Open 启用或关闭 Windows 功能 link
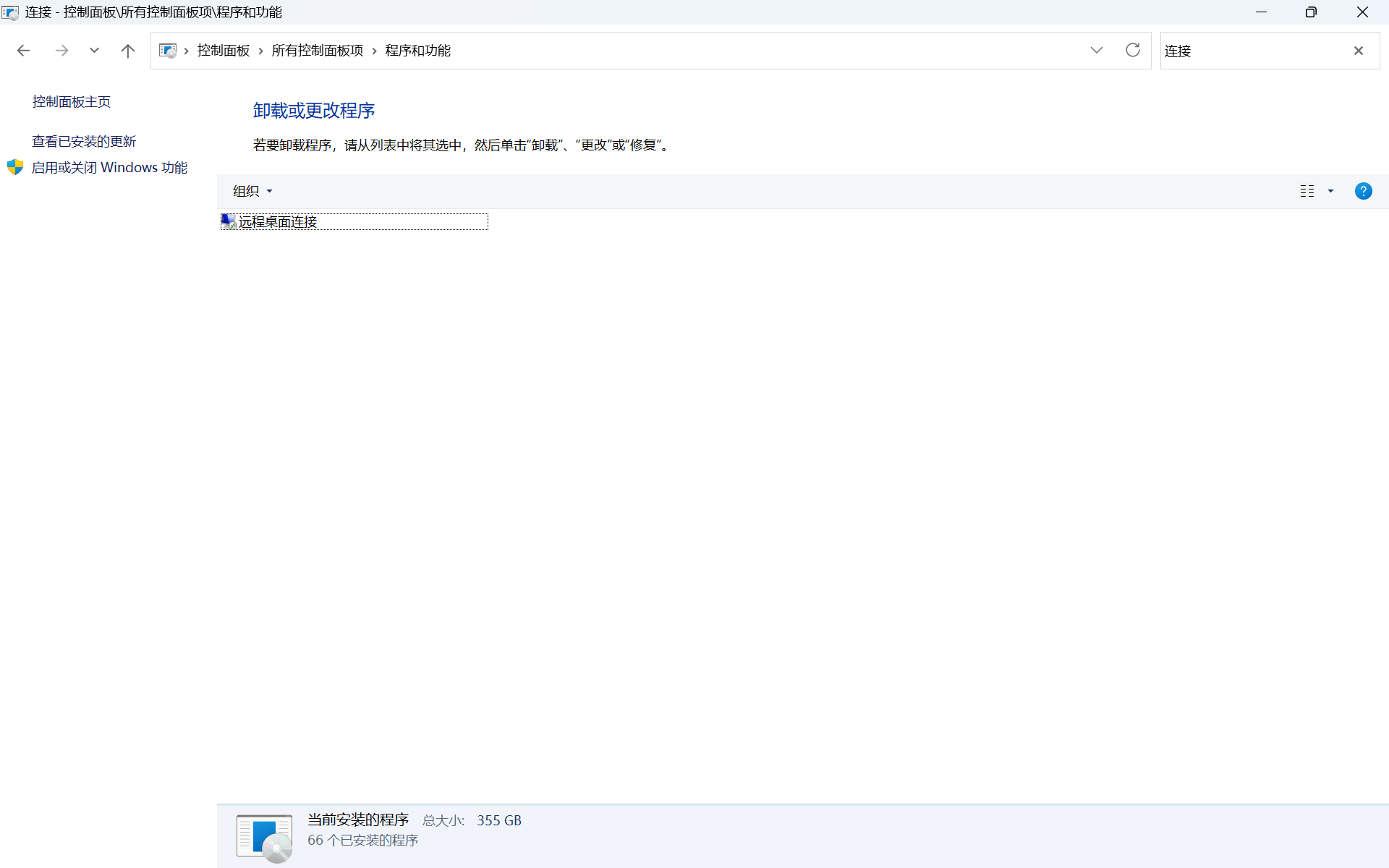 click(109, 168)
